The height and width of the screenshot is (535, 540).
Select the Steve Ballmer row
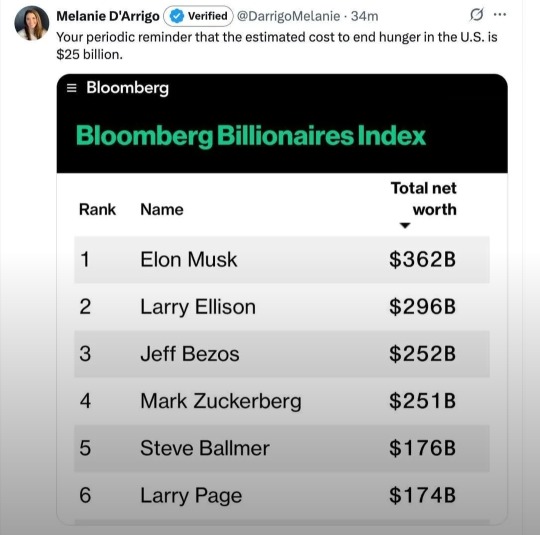(282, 448)
